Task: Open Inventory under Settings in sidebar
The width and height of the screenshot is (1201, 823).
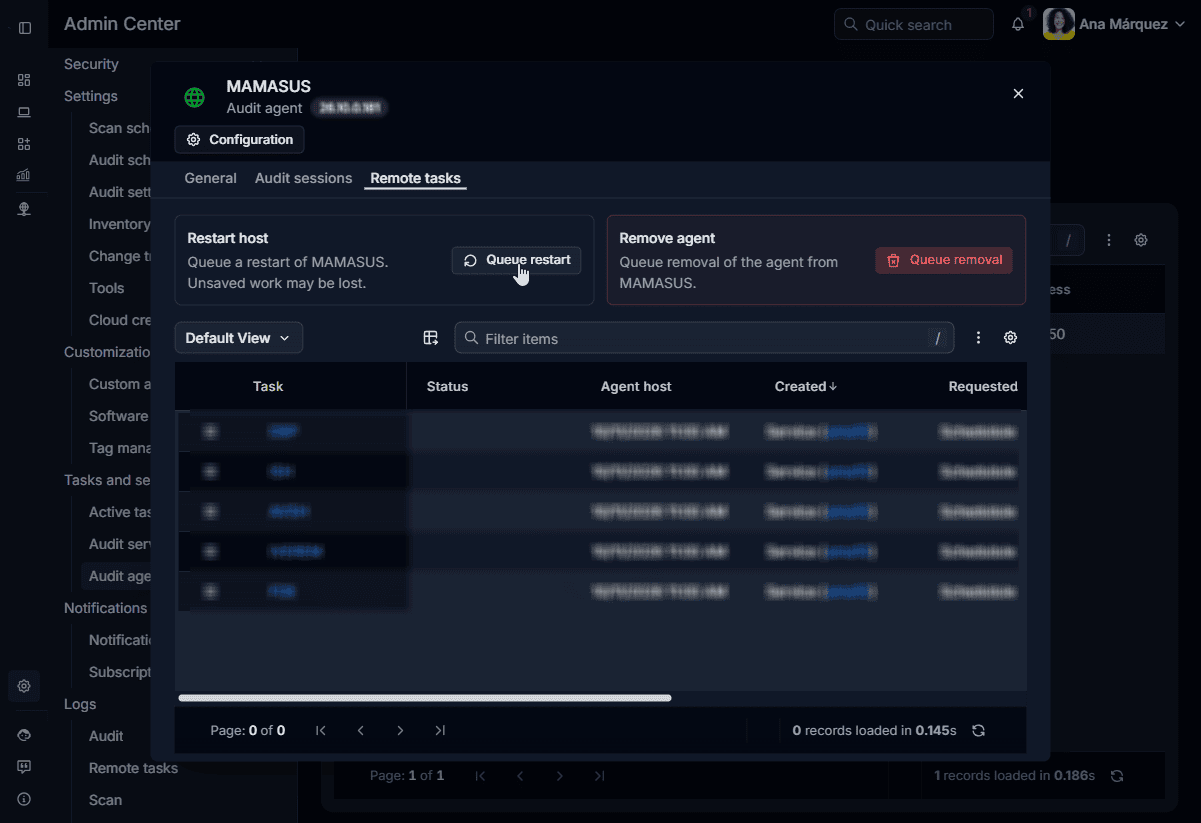Action: [x=119, y=224]
